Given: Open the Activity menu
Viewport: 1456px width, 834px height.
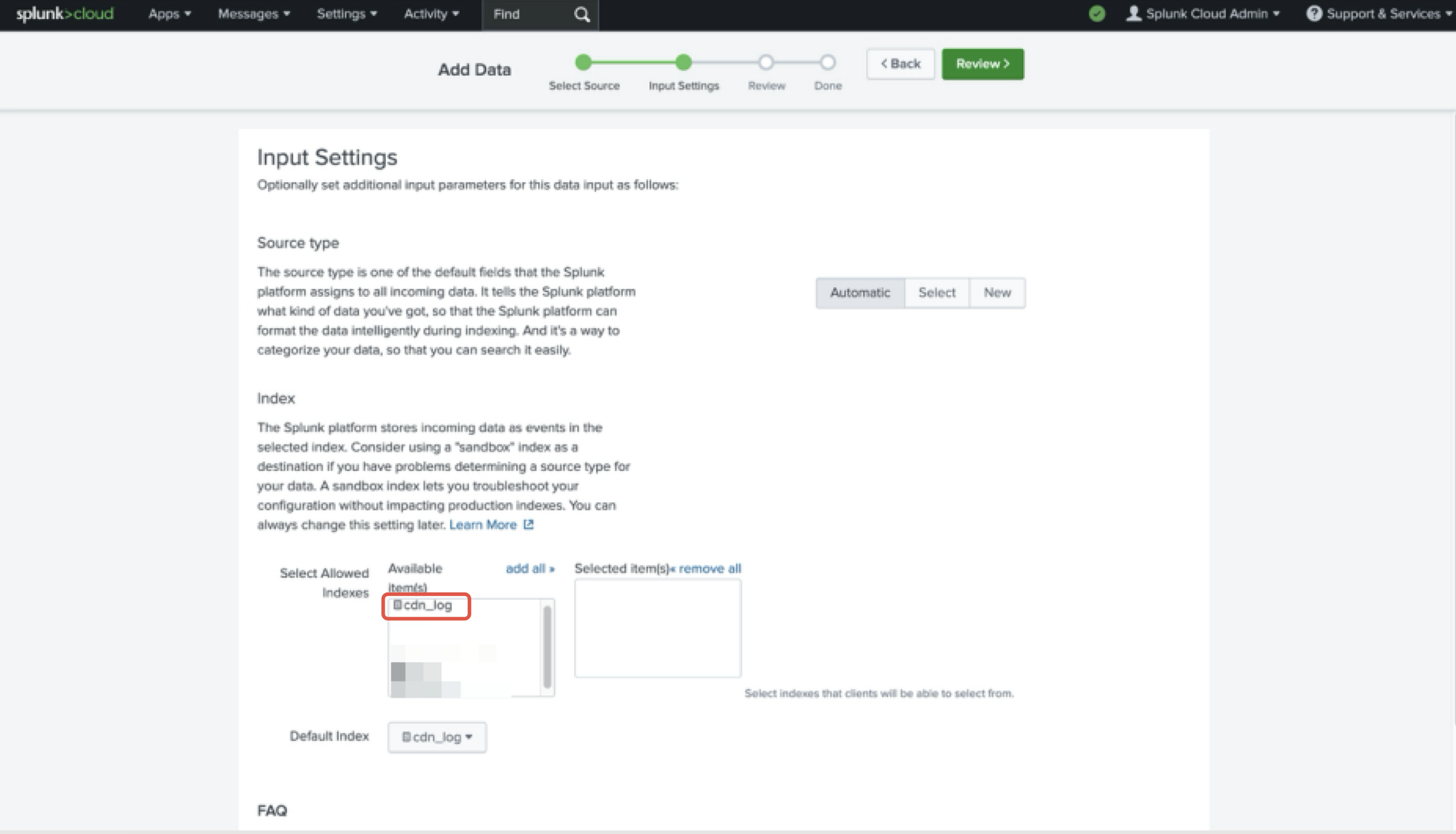Looking at the screenshot, I should click(430, 14).
